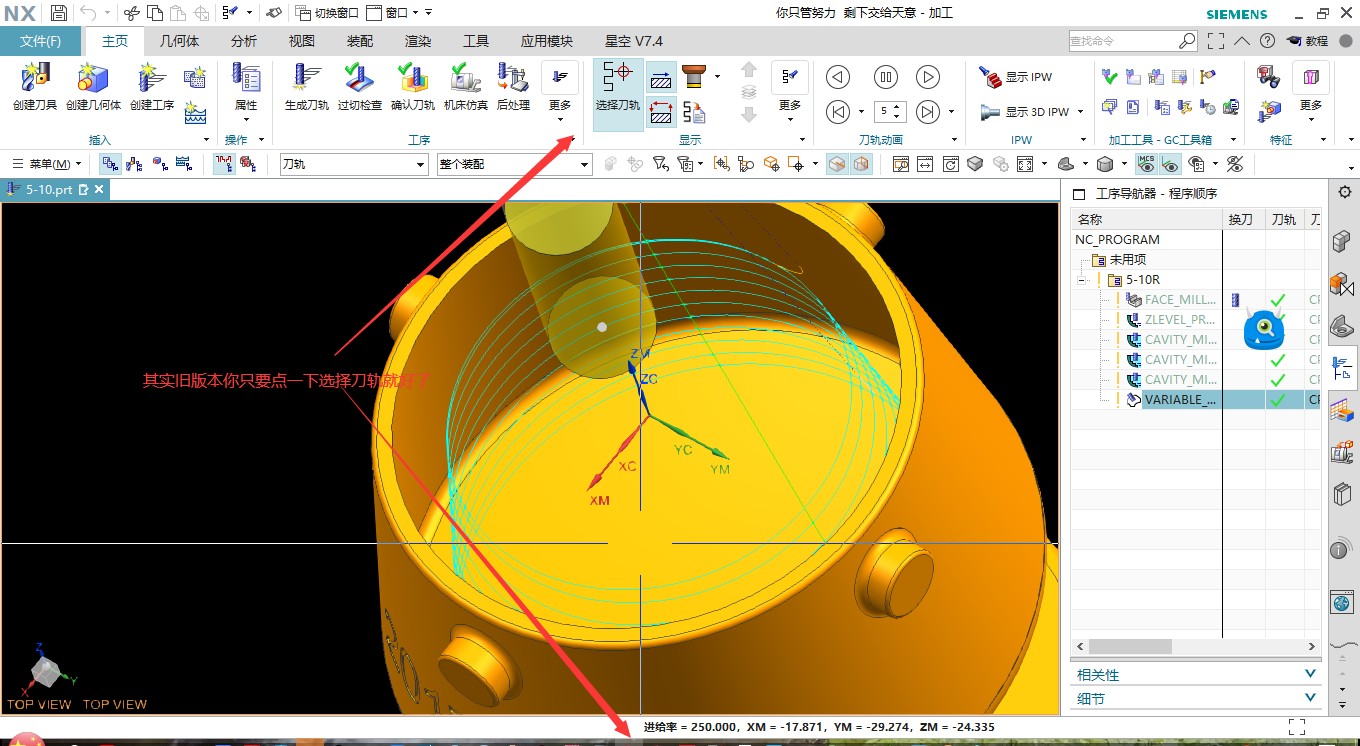The image size is (1360, 746).
Task: Collapse the 5-10R program group
Action: tap(1081, 280)
